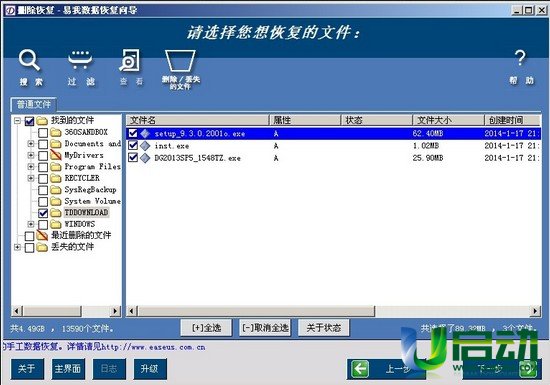The height and width of the screenshot is (385, 550).
Task: Uncheck the TDDOWNLOAD folder checkbox
Action: click(43, 213)
